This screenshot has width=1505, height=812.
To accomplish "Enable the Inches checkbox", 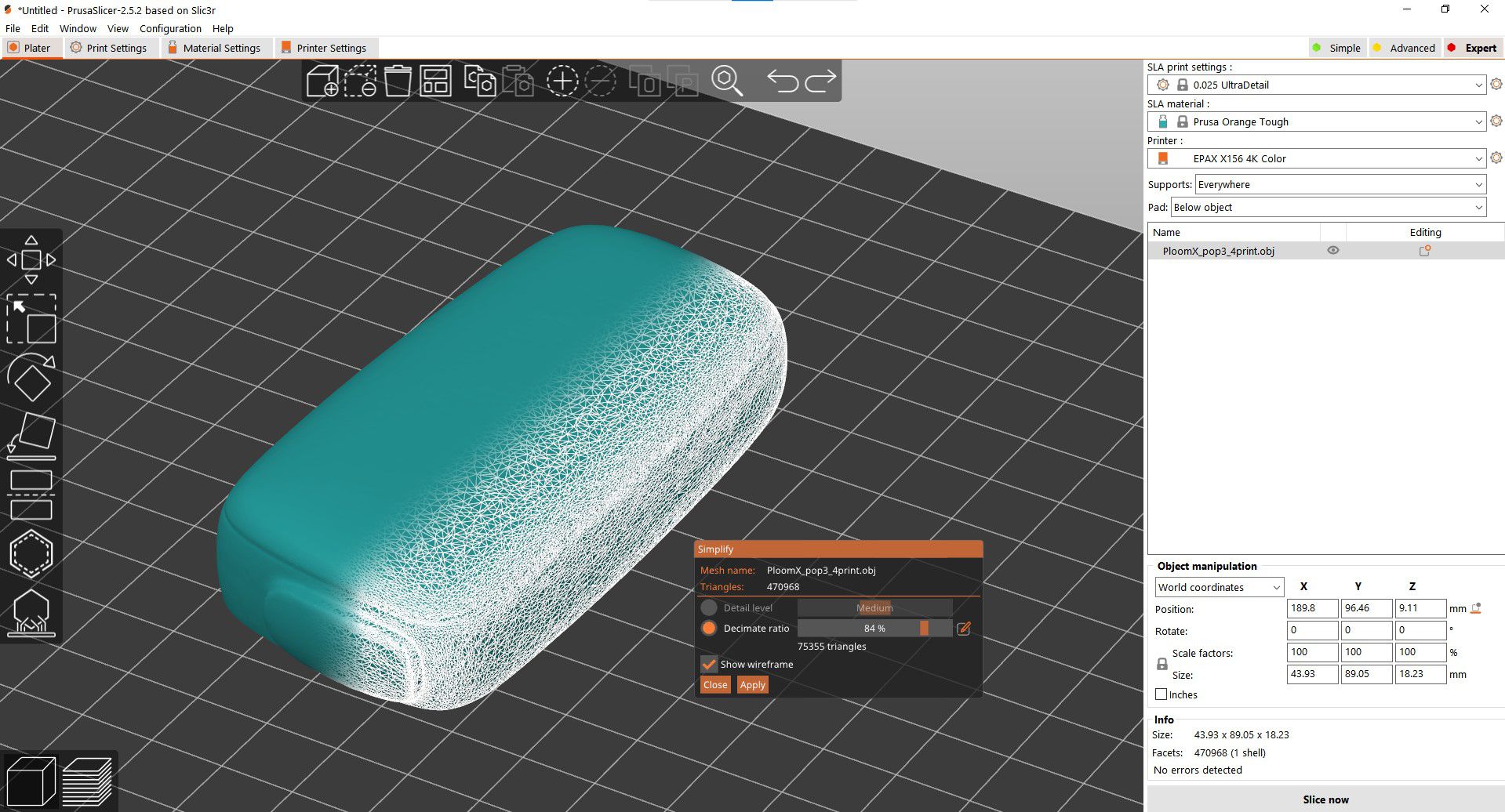I will click(x=1161, y=694).
